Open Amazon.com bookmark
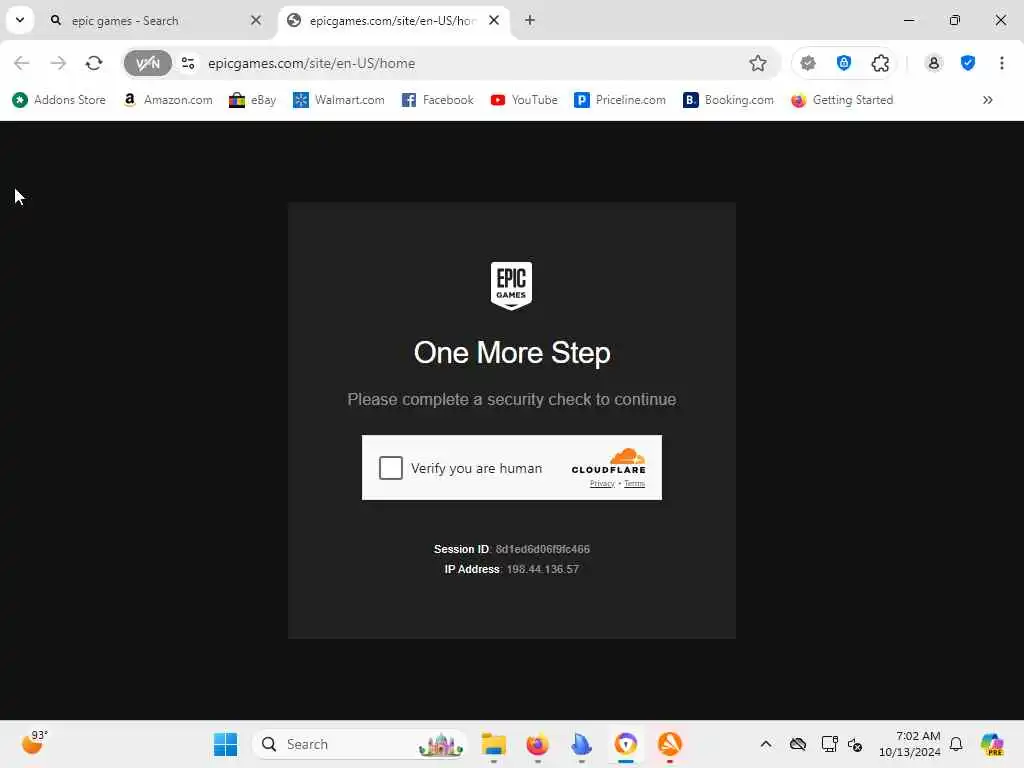This screenshot has width=1024, height=768. point(168,100)
